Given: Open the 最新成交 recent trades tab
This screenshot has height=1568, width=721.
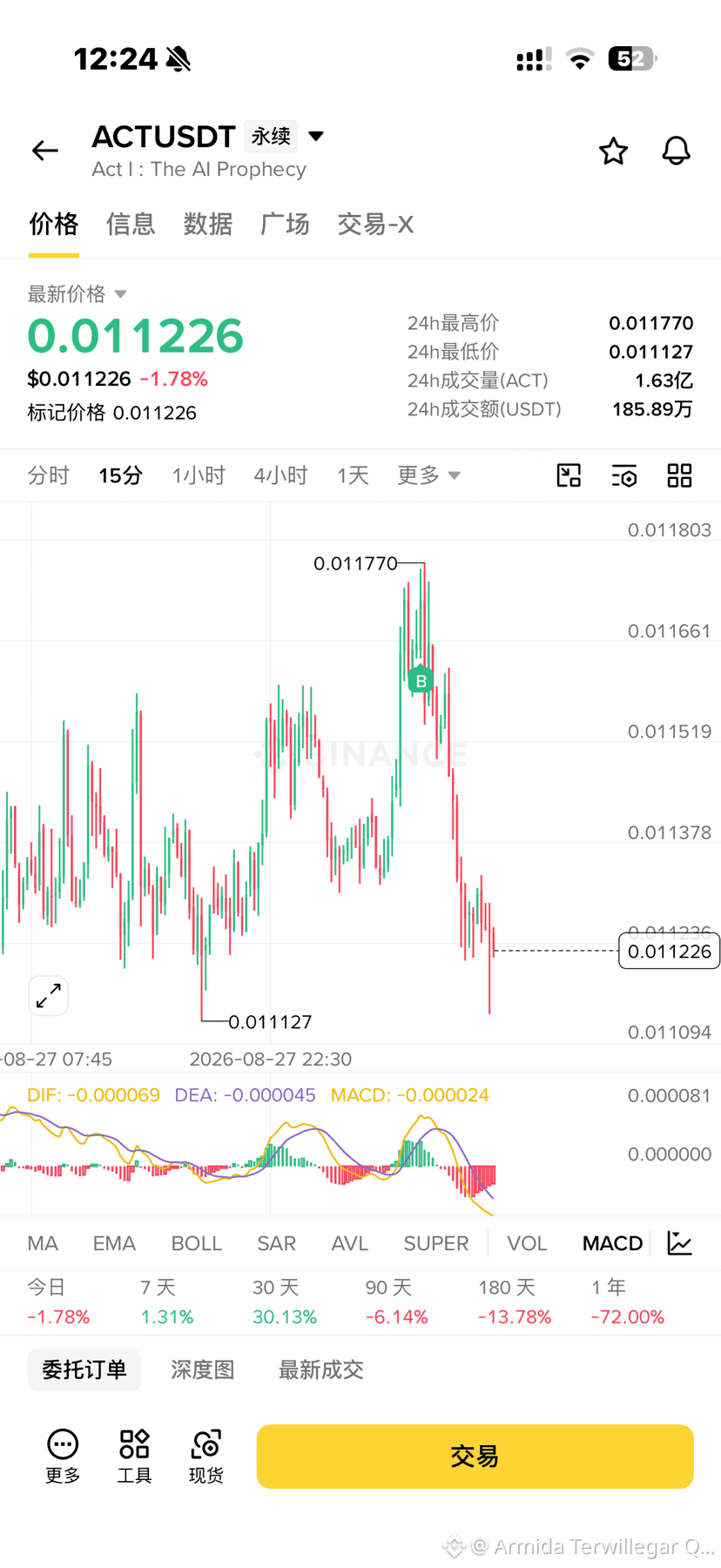Looking at the screenshot, I should pos(320,1369).
